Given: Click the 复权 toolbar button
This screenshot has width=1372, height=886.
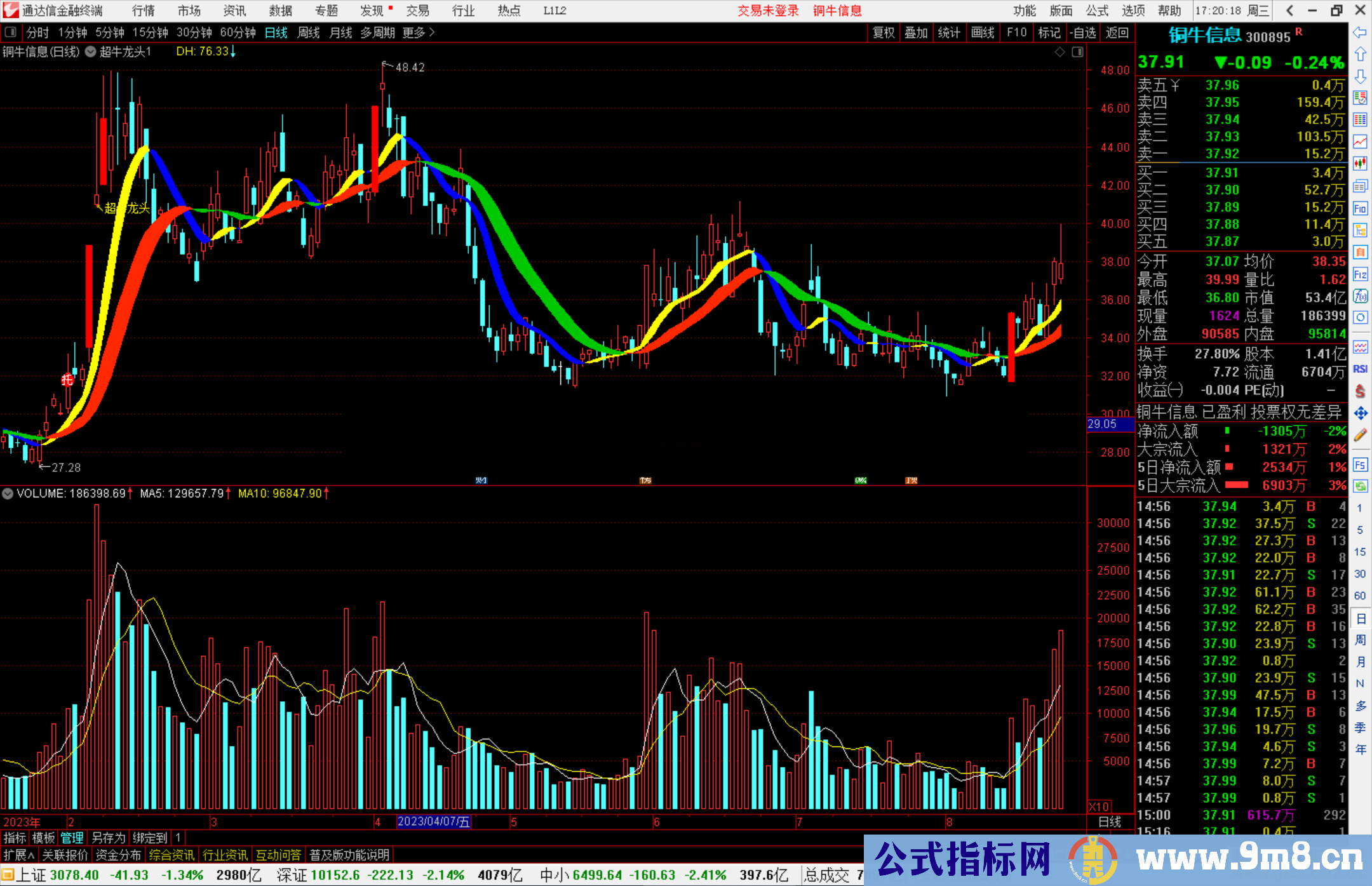Looking at the screenshot, I should coord(883,32).
